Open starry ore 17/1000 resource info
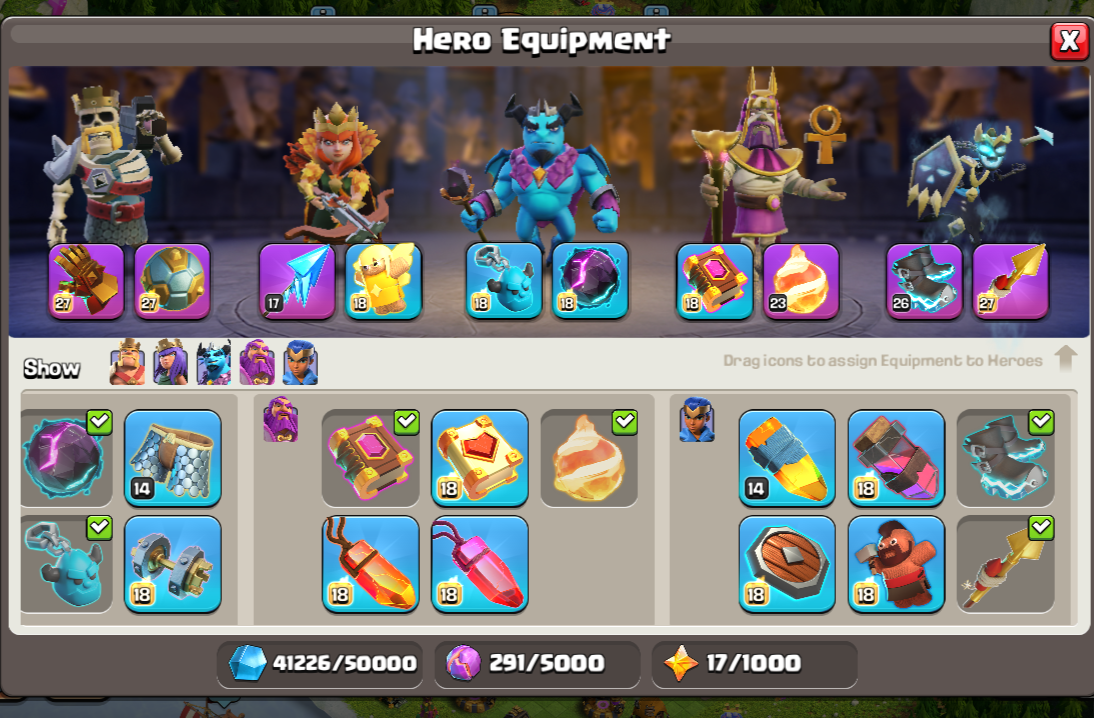This screenshot has height=718, width=1094. [x=754, y=662]
